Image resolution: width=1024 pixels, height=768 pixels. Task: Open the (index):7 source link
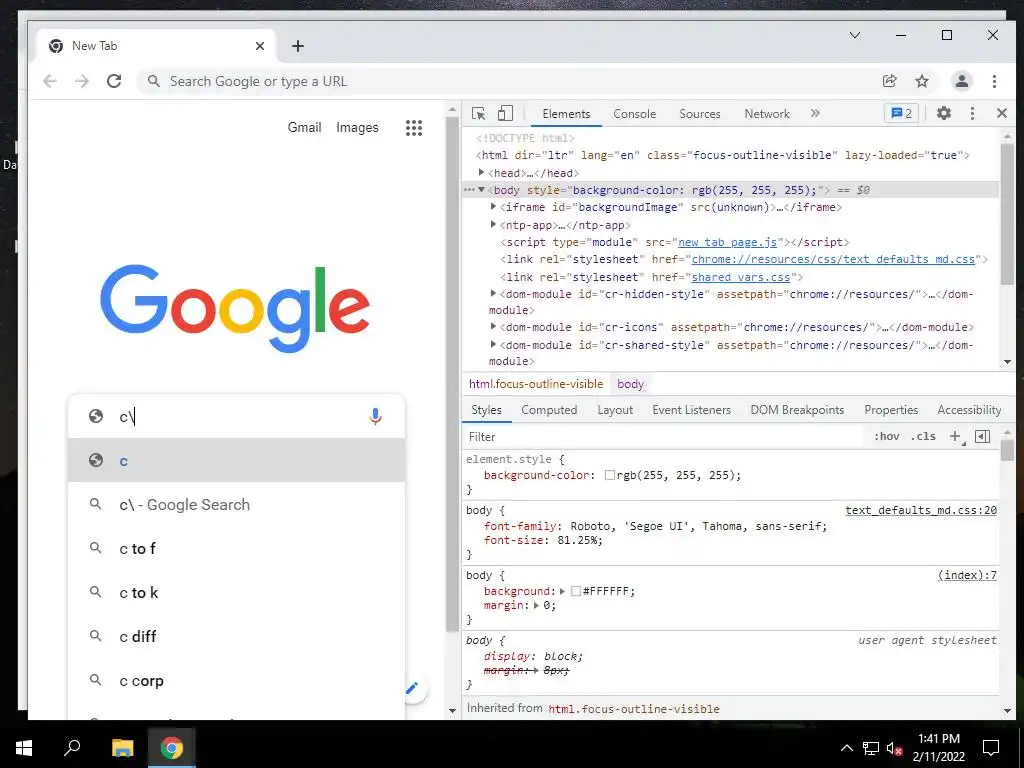967,575
